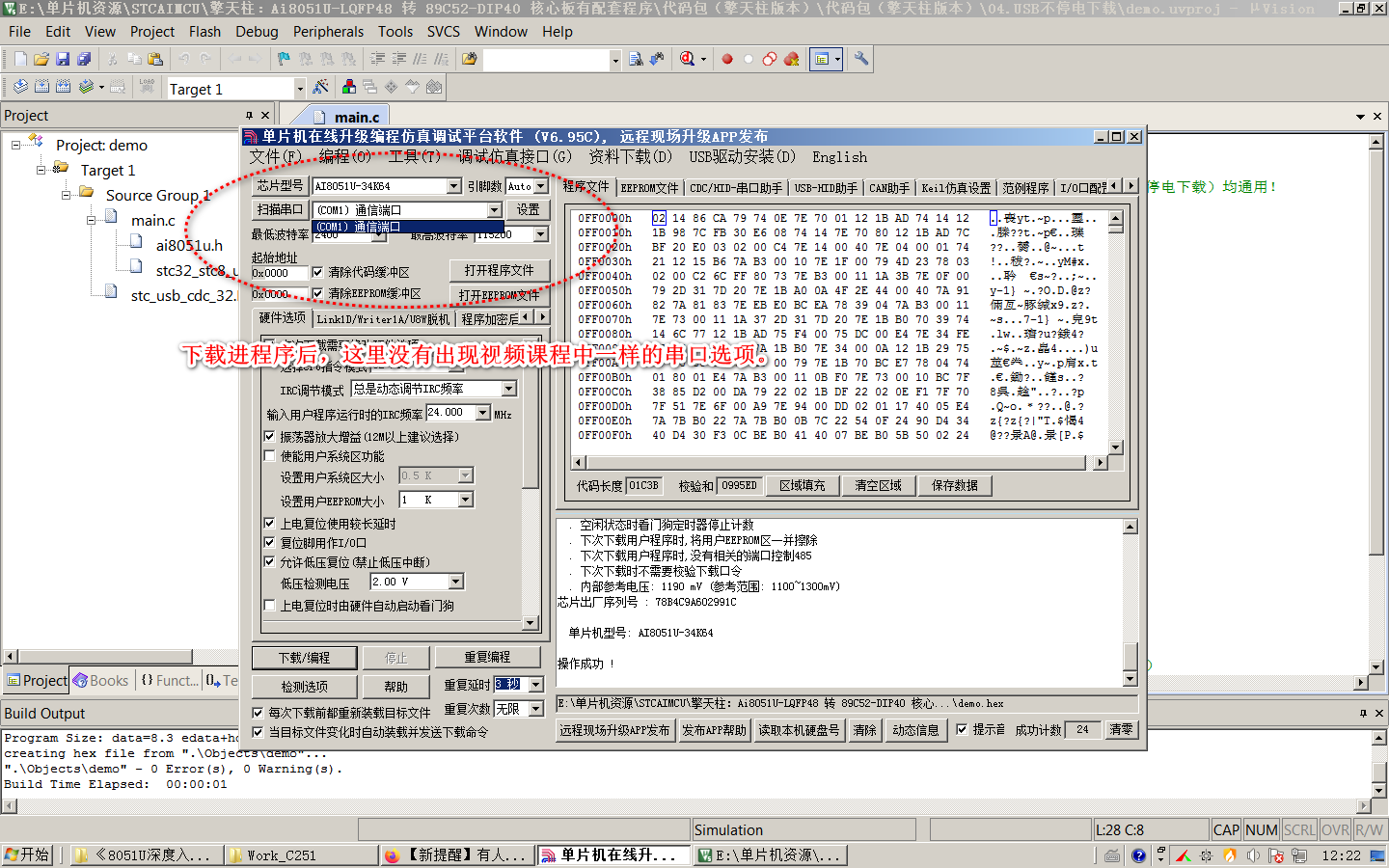
Task: Toggle 允许低压复位 checkbox
Action: click(270, 561)
